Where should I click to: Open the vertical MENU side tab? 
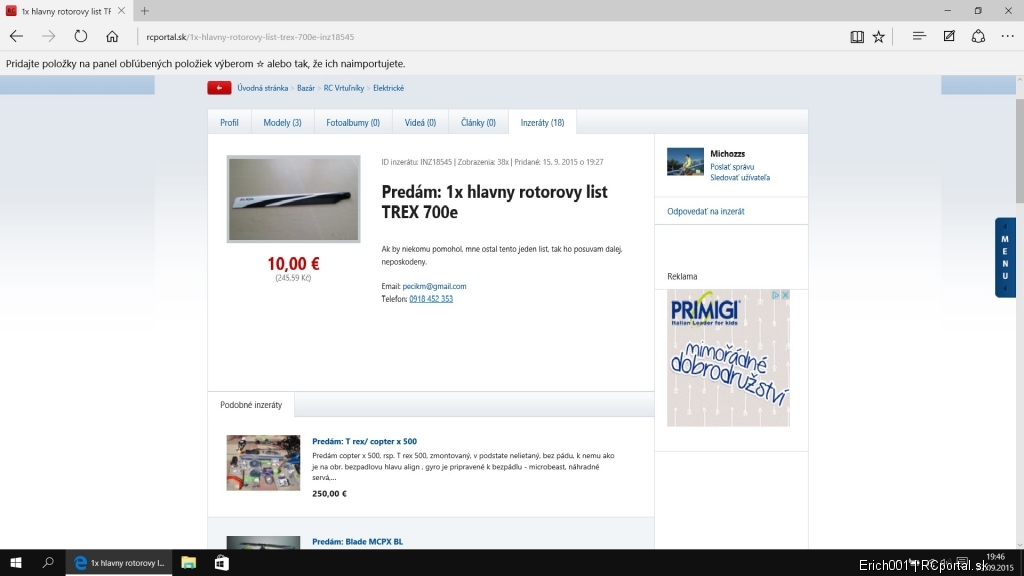click(x=1005, y=257)
